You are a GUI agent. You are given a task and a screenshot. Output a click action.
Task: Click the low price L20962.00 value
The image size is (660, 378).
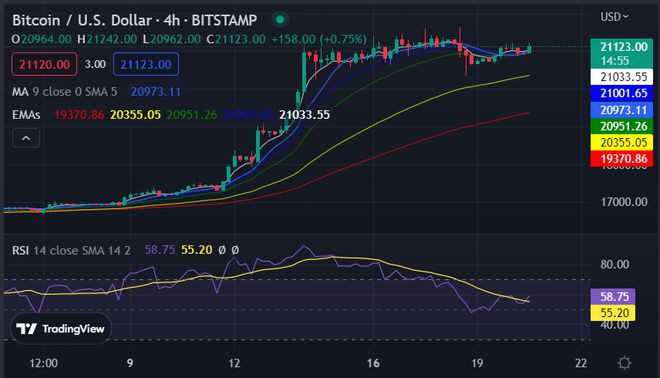(x=172, y=39)
